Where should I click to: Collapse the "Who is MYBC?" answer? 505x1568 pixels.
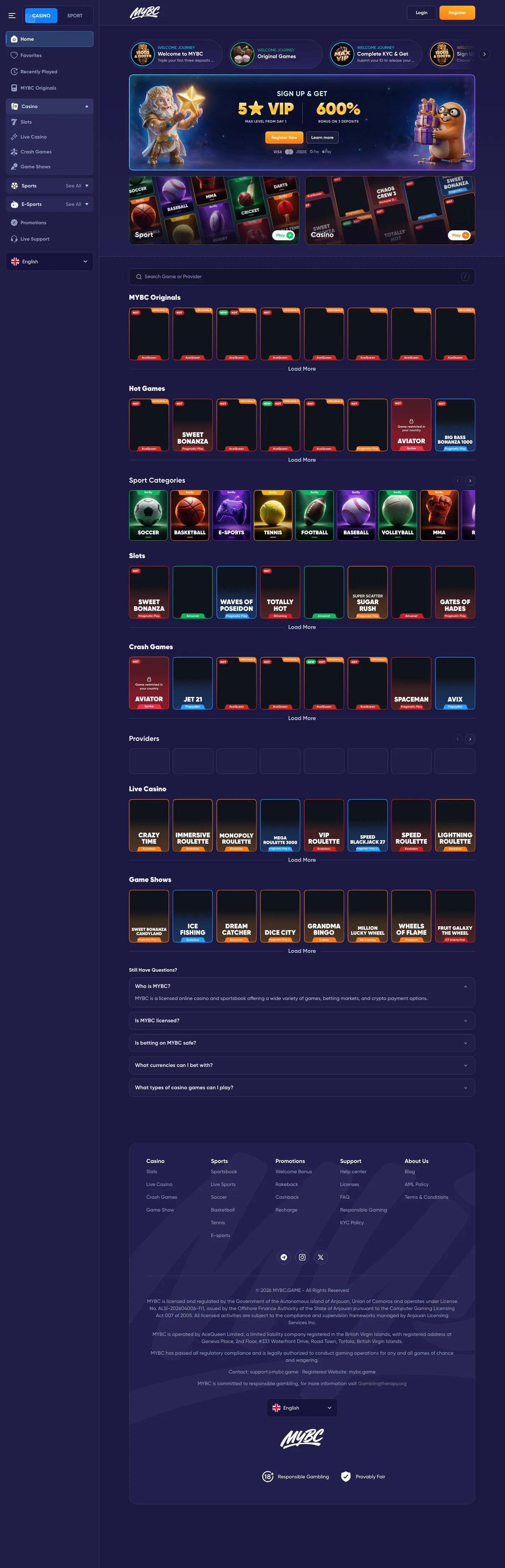tap(465, 987)
